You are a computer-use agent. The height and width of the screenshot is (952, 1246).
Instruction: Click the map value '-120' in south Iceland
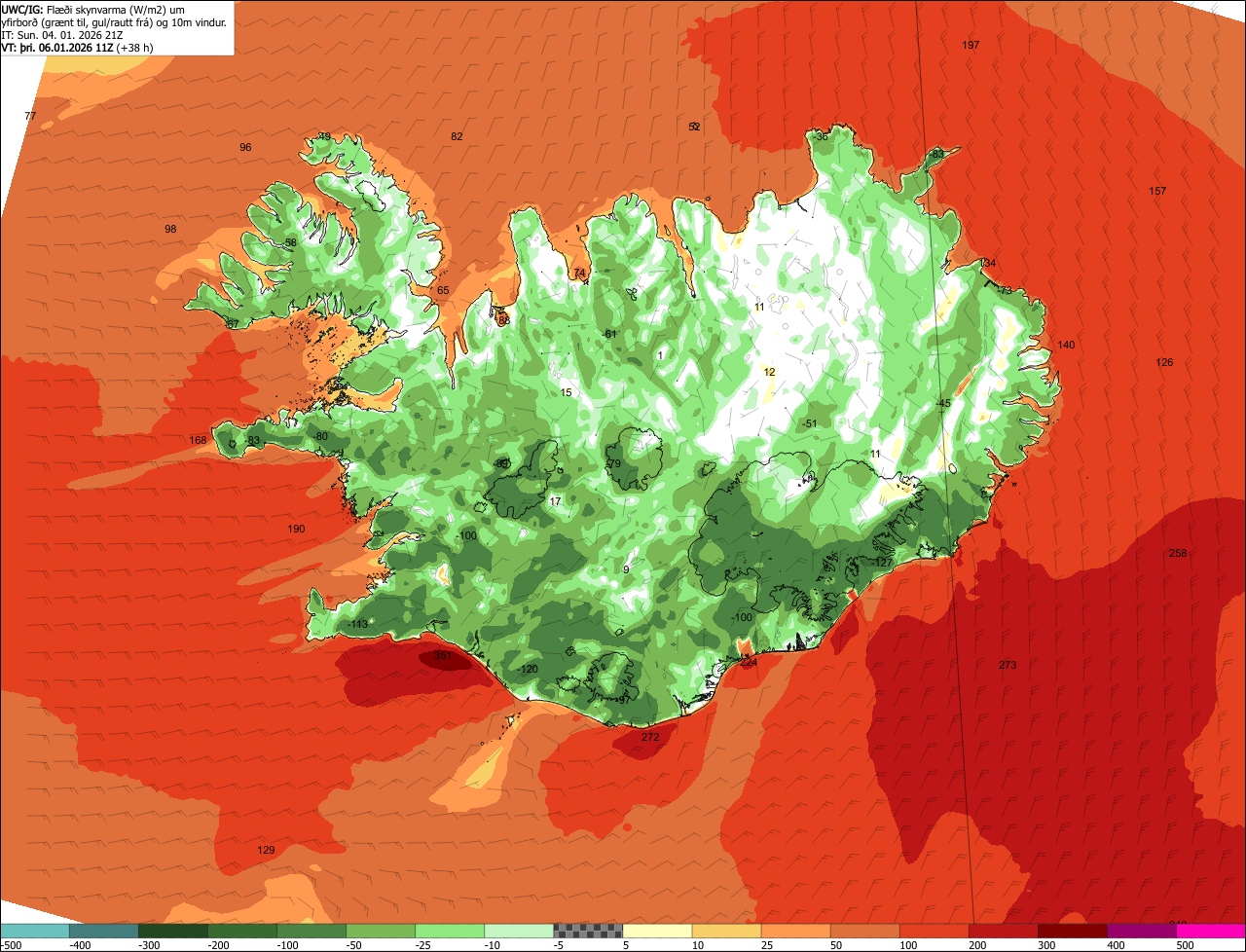point(528,669)
